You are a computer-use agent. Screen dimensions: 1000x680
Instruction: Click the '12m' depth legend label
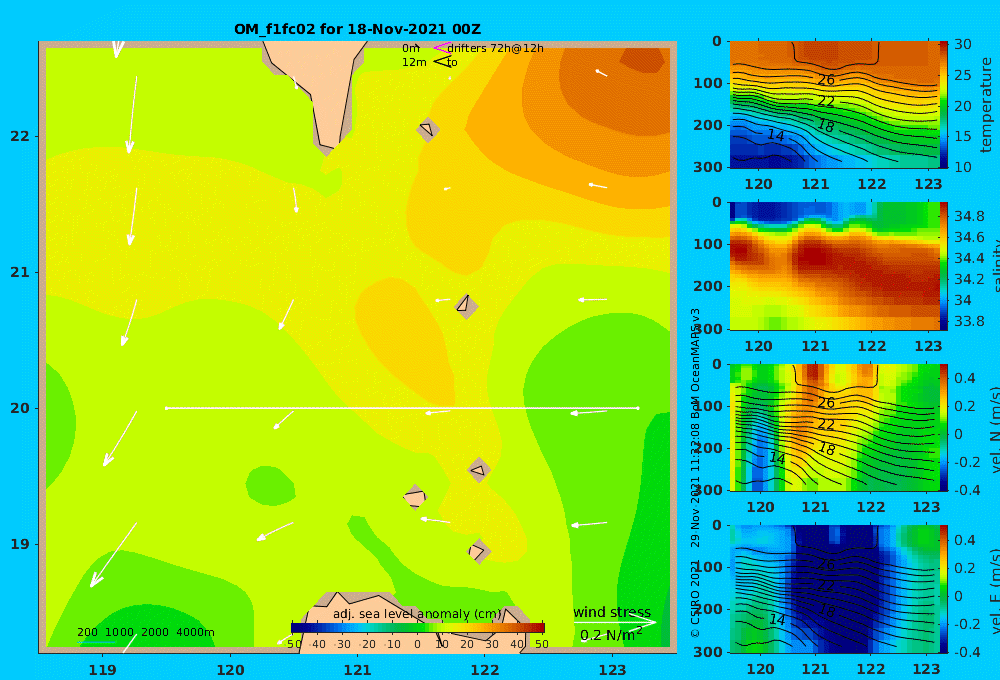414,62
